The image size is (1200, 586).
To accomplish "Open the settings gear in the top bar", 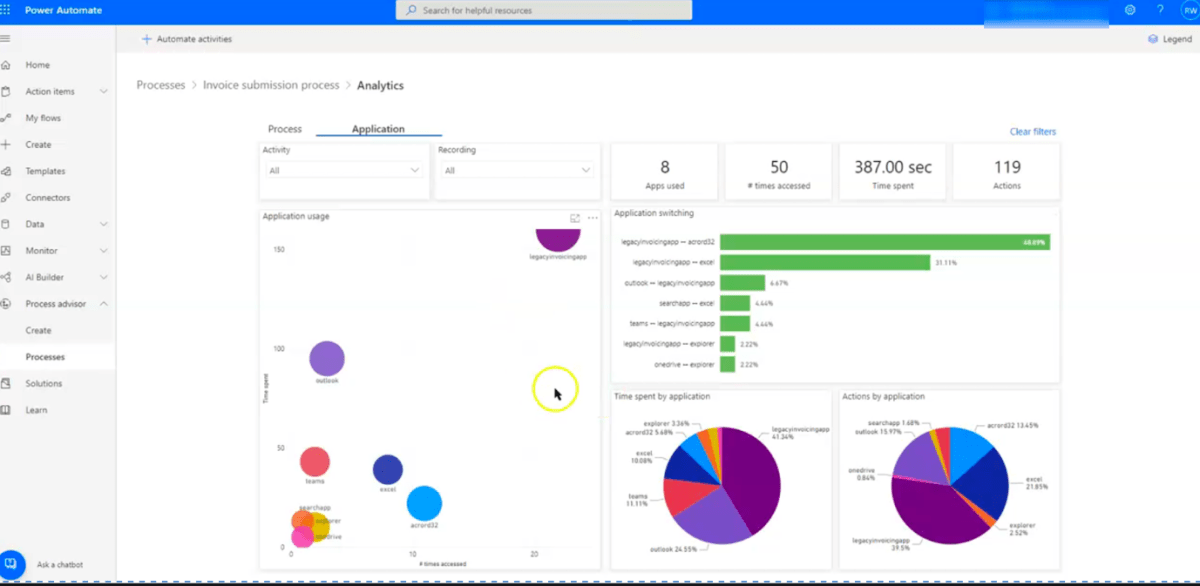I will (x=1130, y=10).
